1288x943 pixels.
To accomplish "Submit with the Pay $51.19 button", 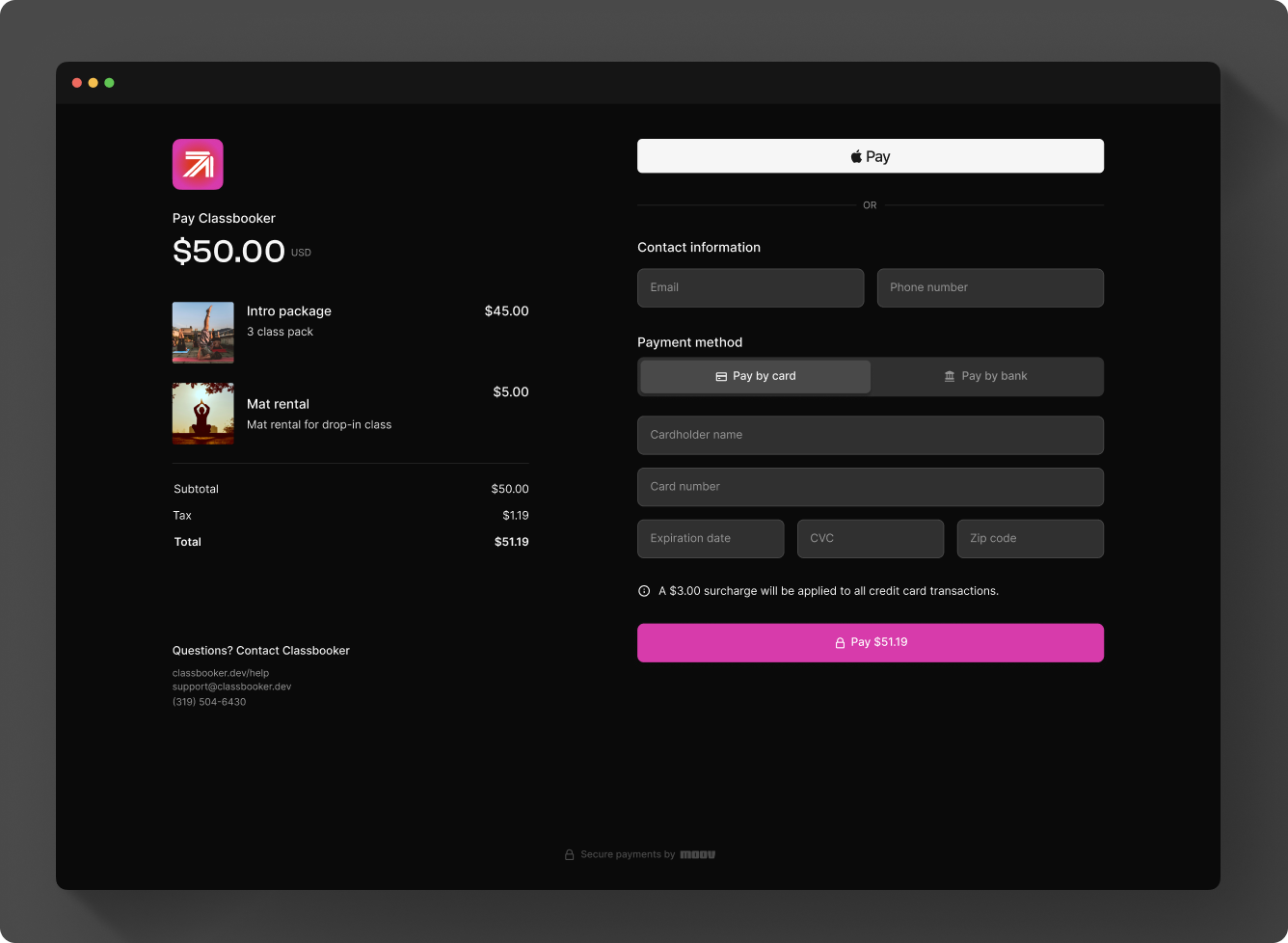I will [x=871, y=642].
